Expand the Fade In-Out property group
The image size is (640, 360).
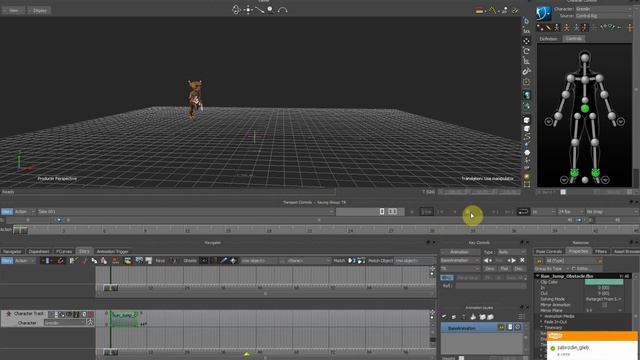542,322
